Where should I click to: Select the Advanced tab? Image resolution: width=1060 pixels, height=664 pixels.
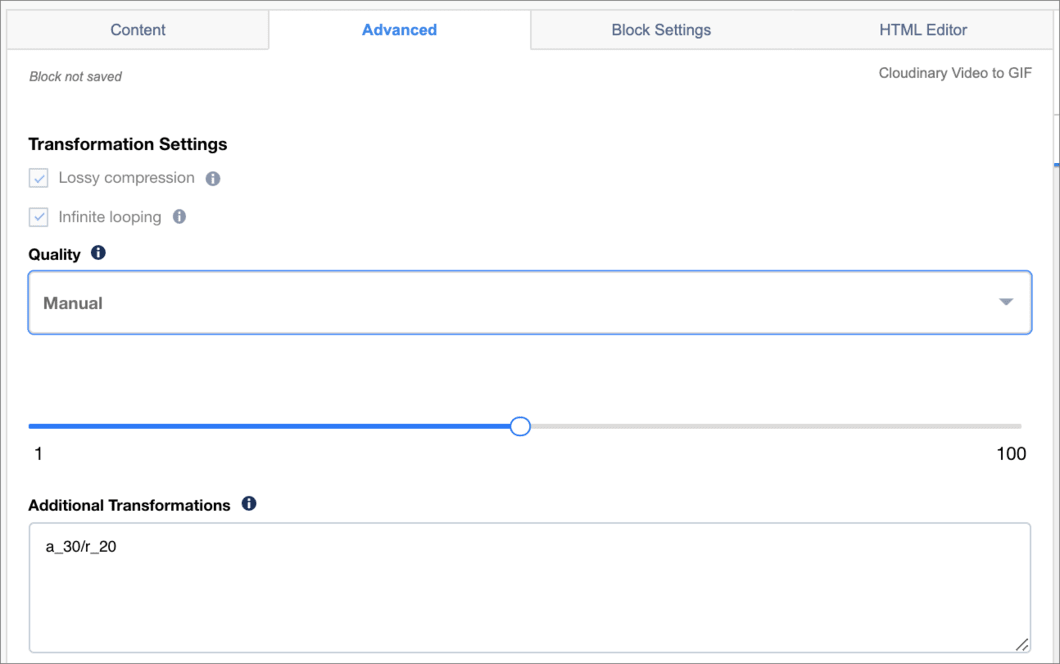tap(400, 30)
